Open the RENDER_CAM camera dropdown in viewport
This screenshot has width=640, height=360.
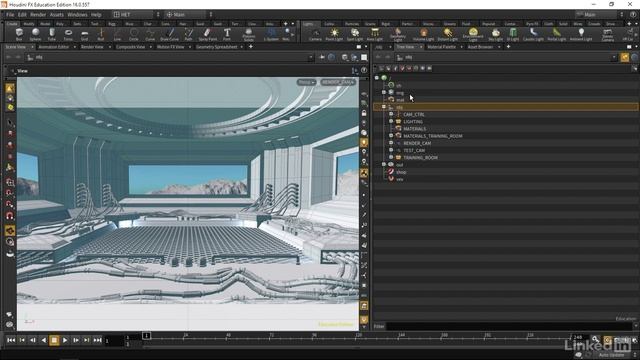(x=338, y=82)
